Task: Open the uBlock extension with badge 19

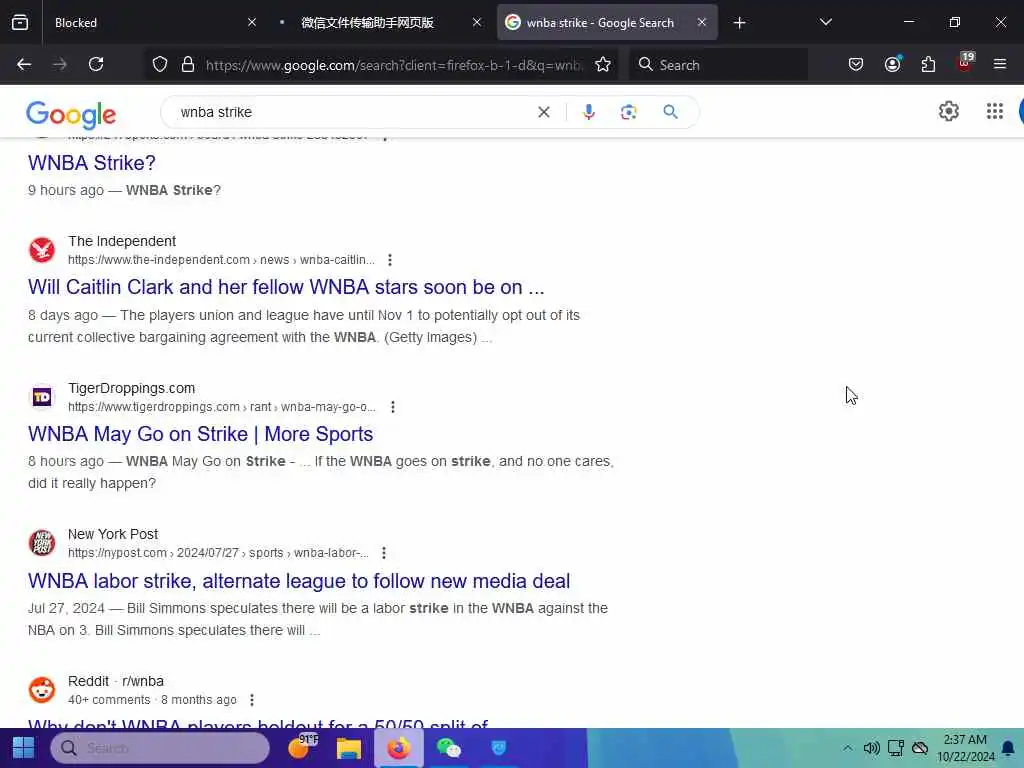Action: (x=965, y=63)
